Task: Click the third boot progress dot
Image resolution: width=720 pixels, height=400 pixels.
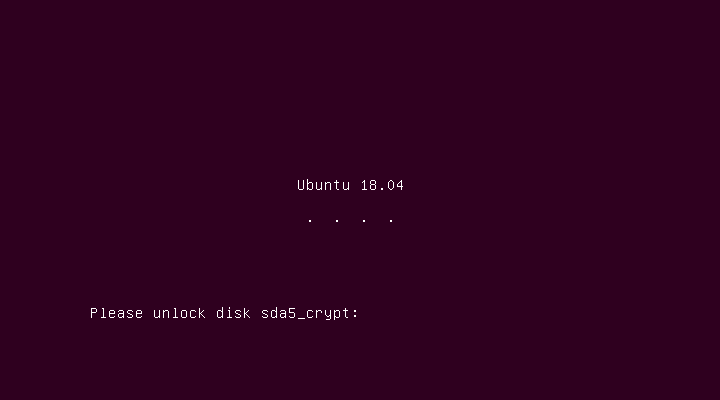Action: pos(364,220)
